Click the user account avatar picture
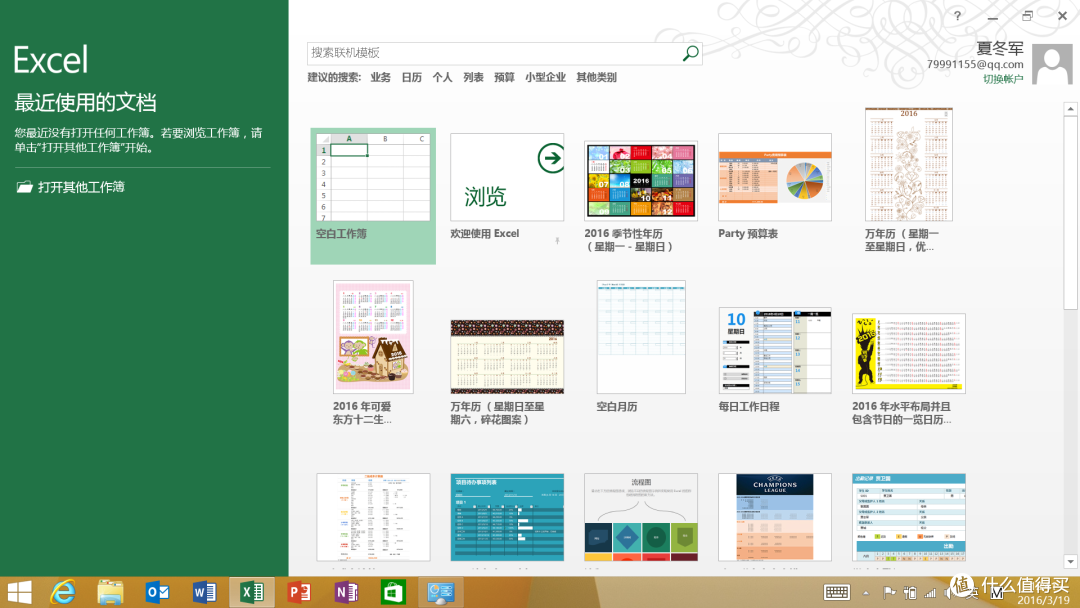The image size is (1080, 608). (1052, 64)
